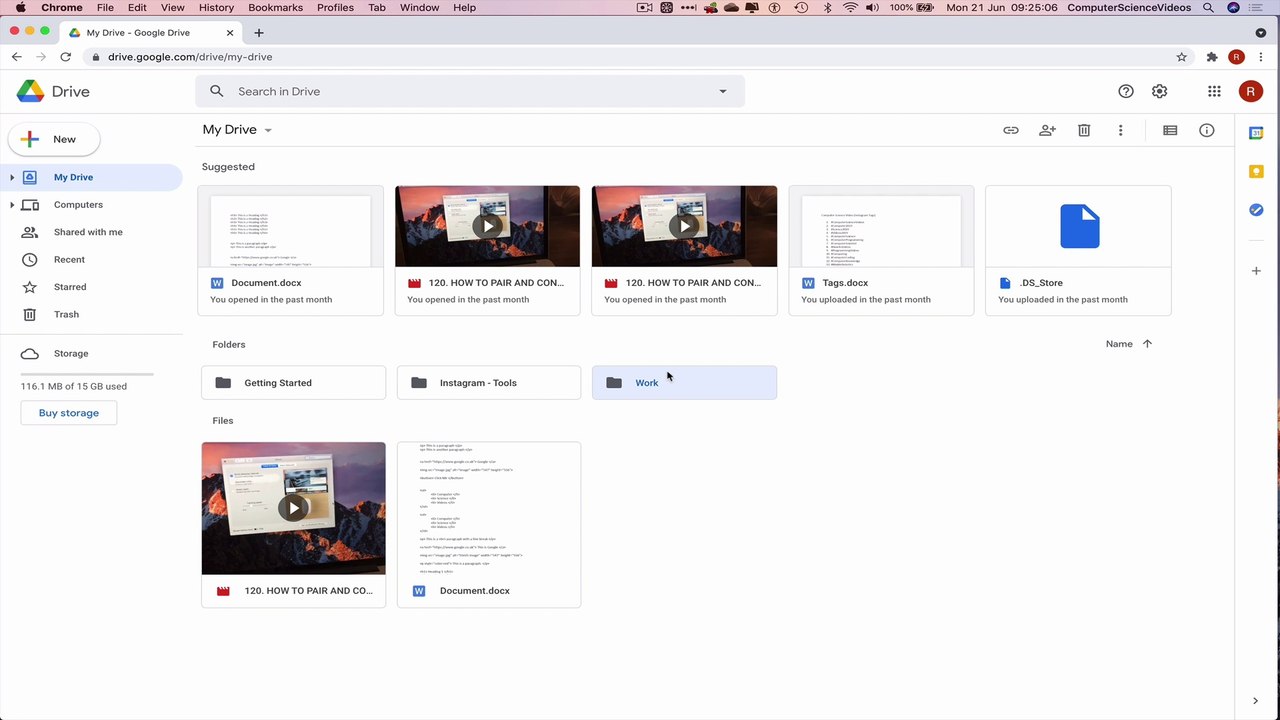Switch to list layout view
Viewport: 1280px width, 720px height.
pyautogui.click(x=1170, y=130)
